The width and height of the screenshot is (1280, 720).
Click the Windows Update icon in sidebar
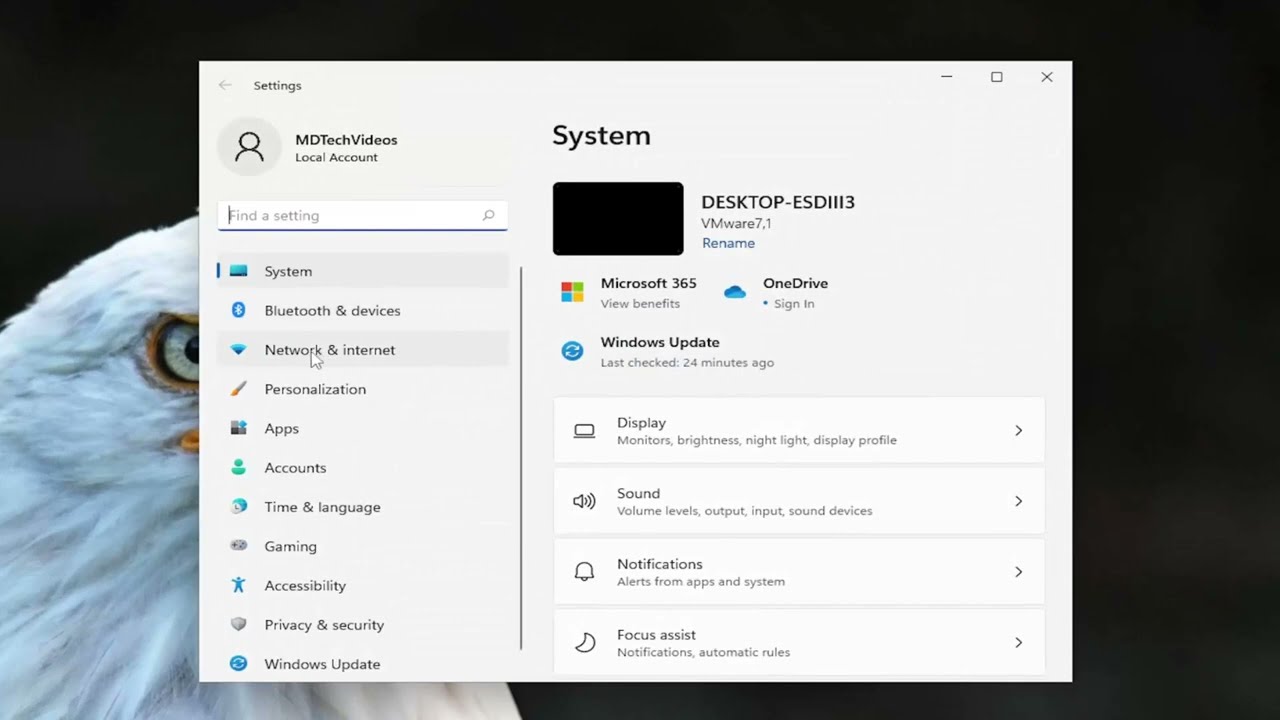tap(238, 664)
